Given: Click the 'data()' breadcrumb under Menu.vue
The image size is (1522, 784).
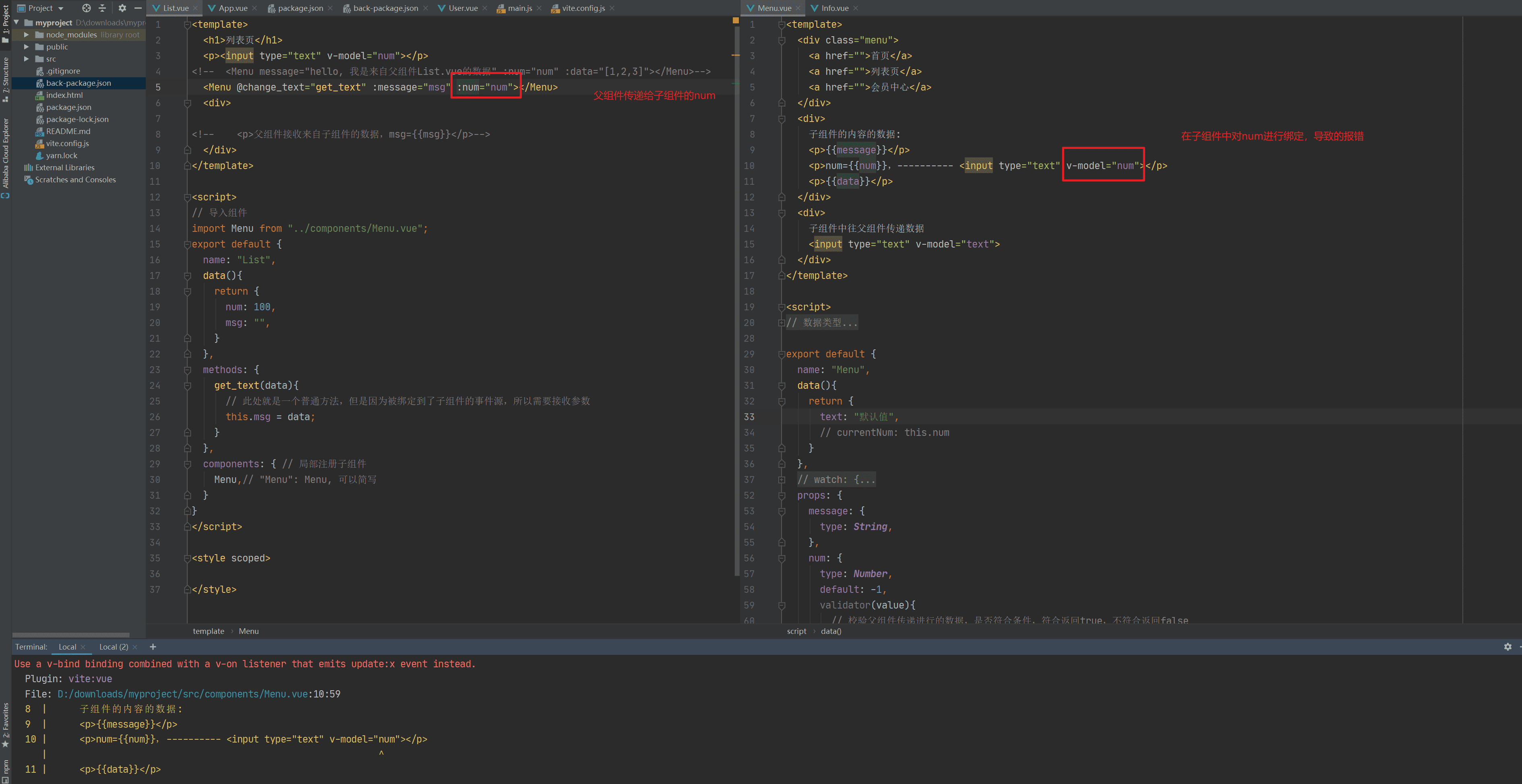Looking at the screenshot, I should tap(831, 632).
